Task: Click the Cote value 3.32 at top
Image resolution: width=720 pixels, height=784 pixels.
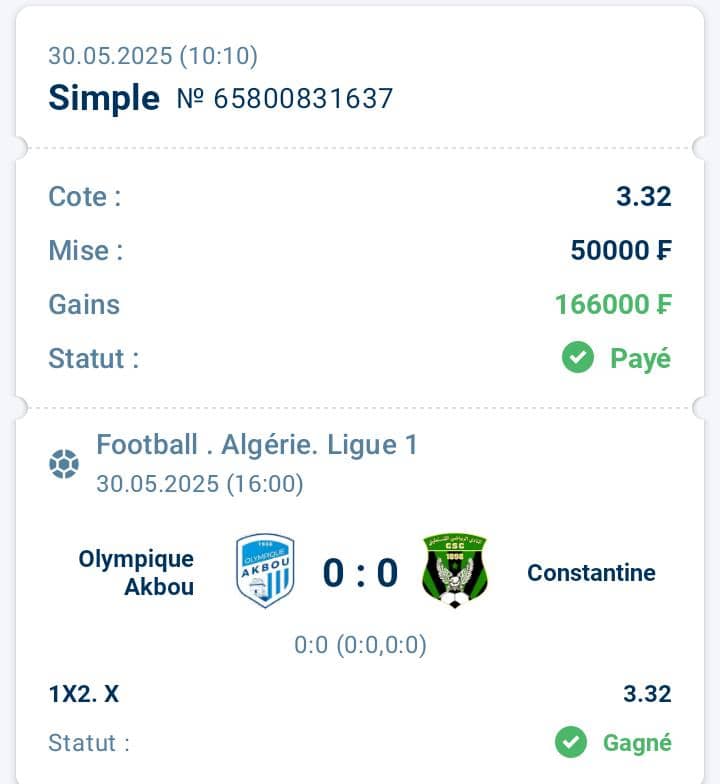Action: click(644, 196)
